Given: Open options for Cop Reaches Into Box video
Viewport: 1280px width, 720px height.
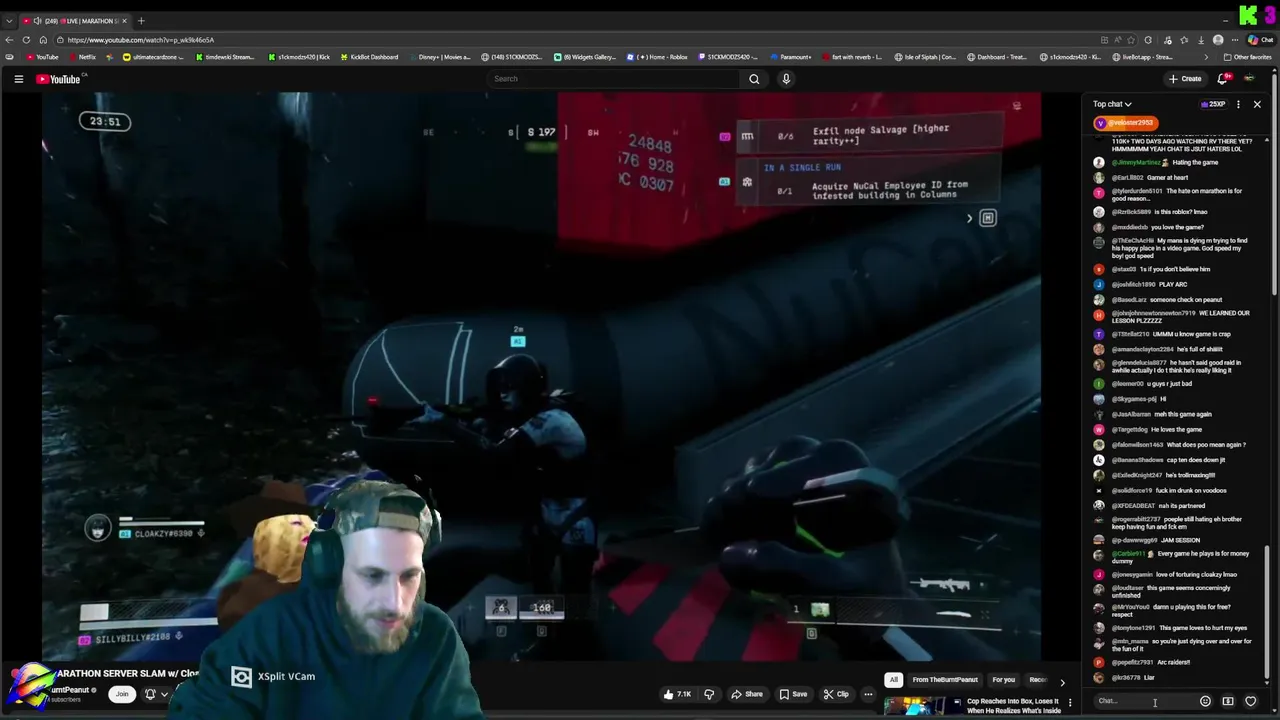Looking at the screenshot, I should [x=1070, y=703].
